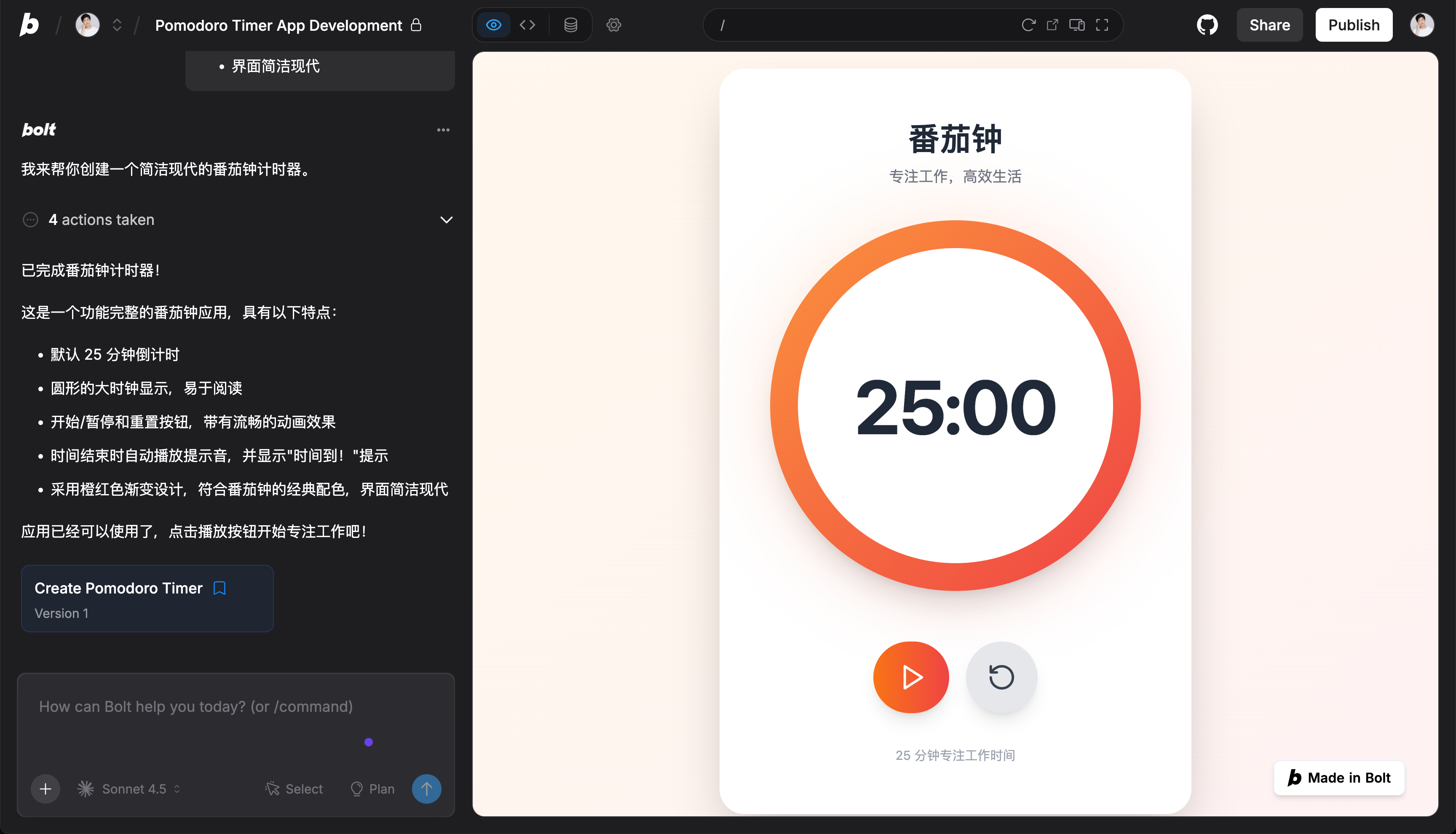1456x834 pixels.
Task: Open preview in new tab
Action: tap(1052, 24)
